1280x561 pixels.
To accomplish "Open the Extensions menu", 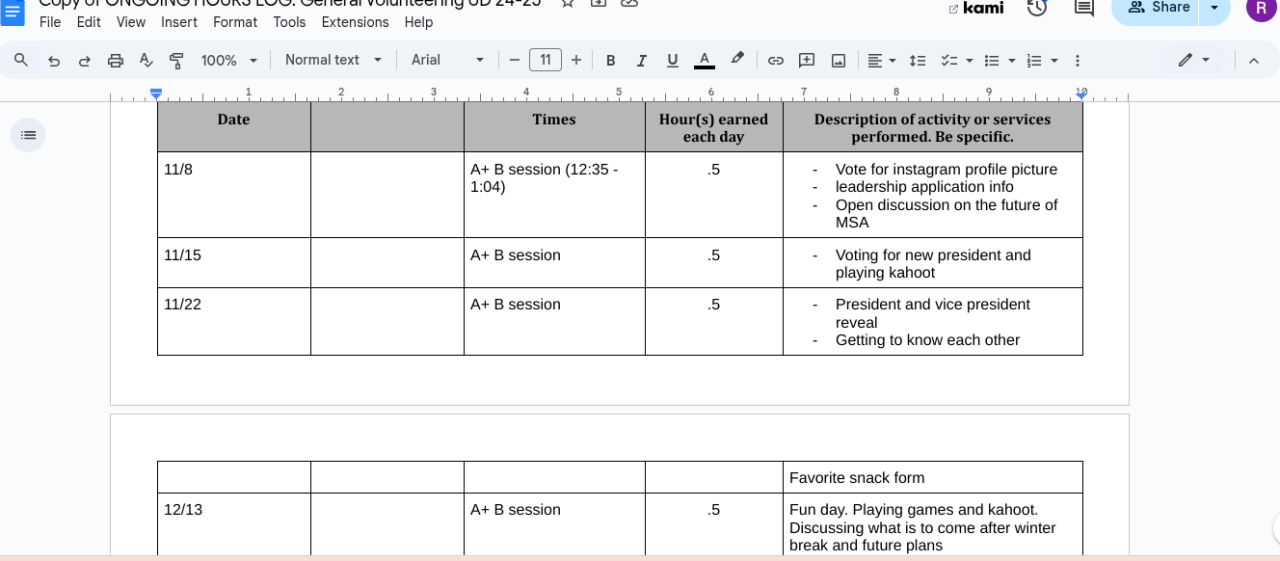I will (x=355, y=22).
